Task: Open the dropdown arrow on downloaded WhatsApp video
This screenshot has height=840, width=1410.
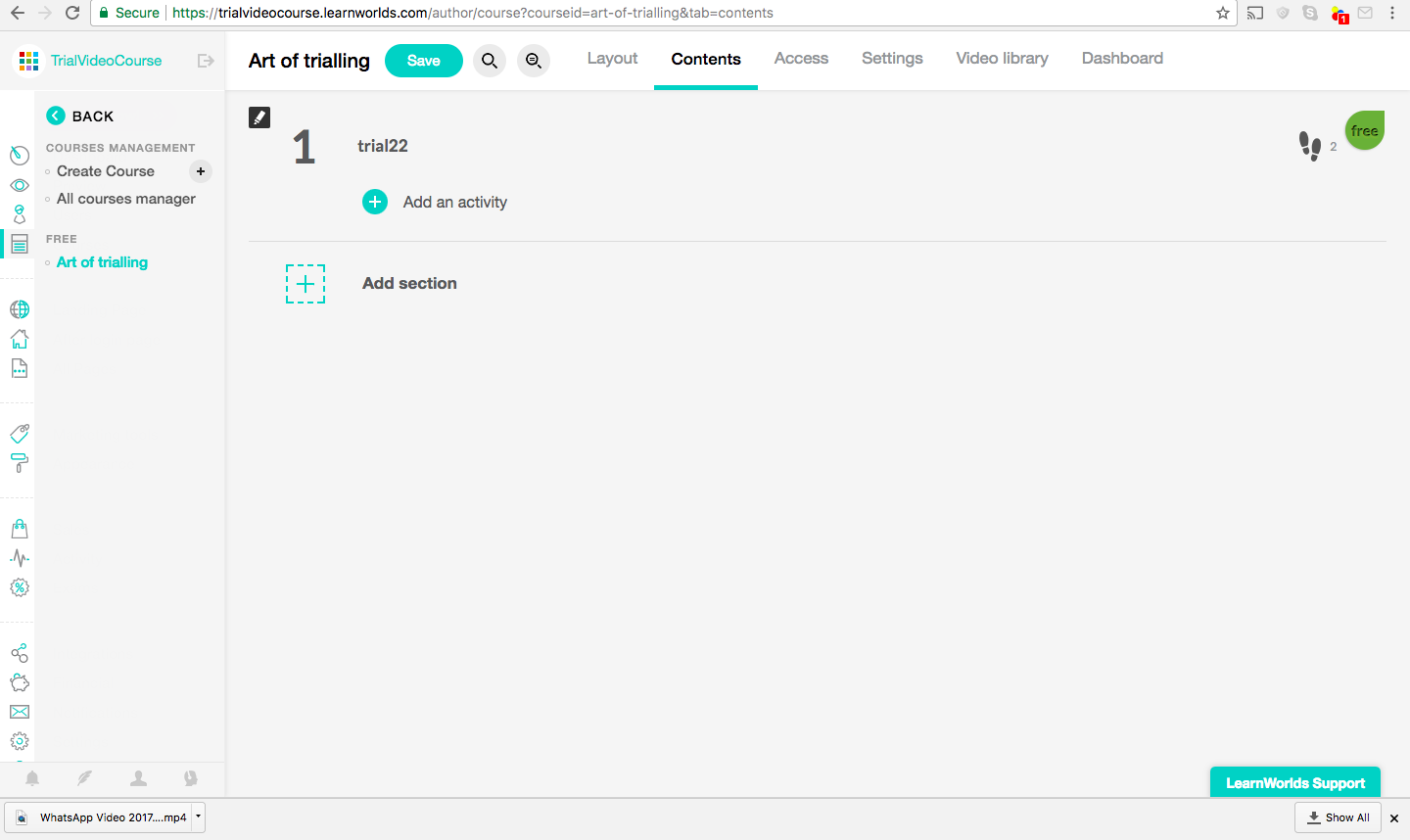Action: click(x=198, y=817)
